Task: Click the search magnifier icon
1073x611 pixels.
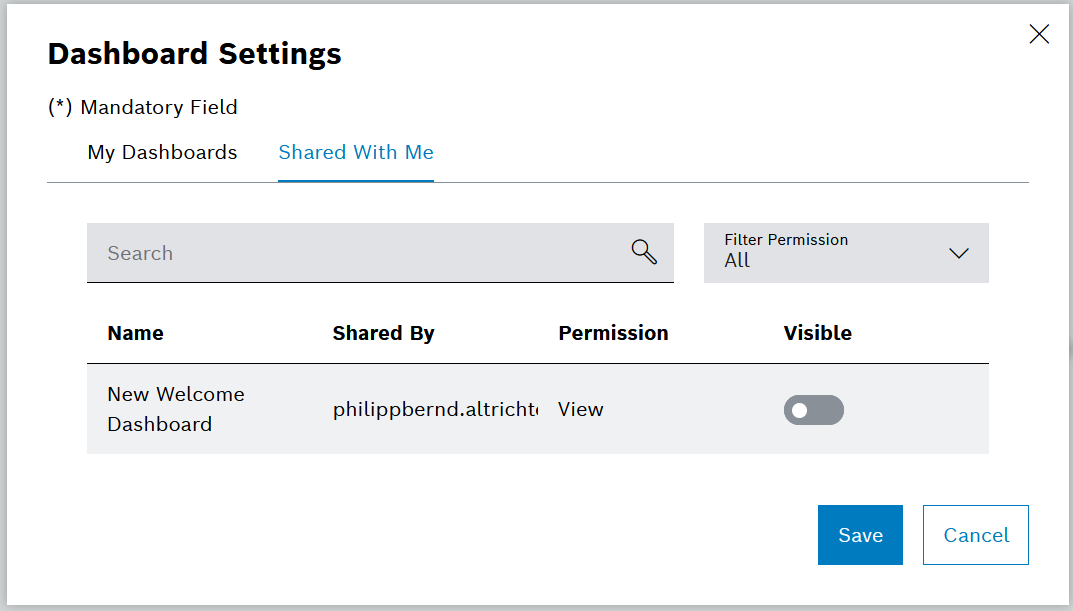Action: pos(644,252)
